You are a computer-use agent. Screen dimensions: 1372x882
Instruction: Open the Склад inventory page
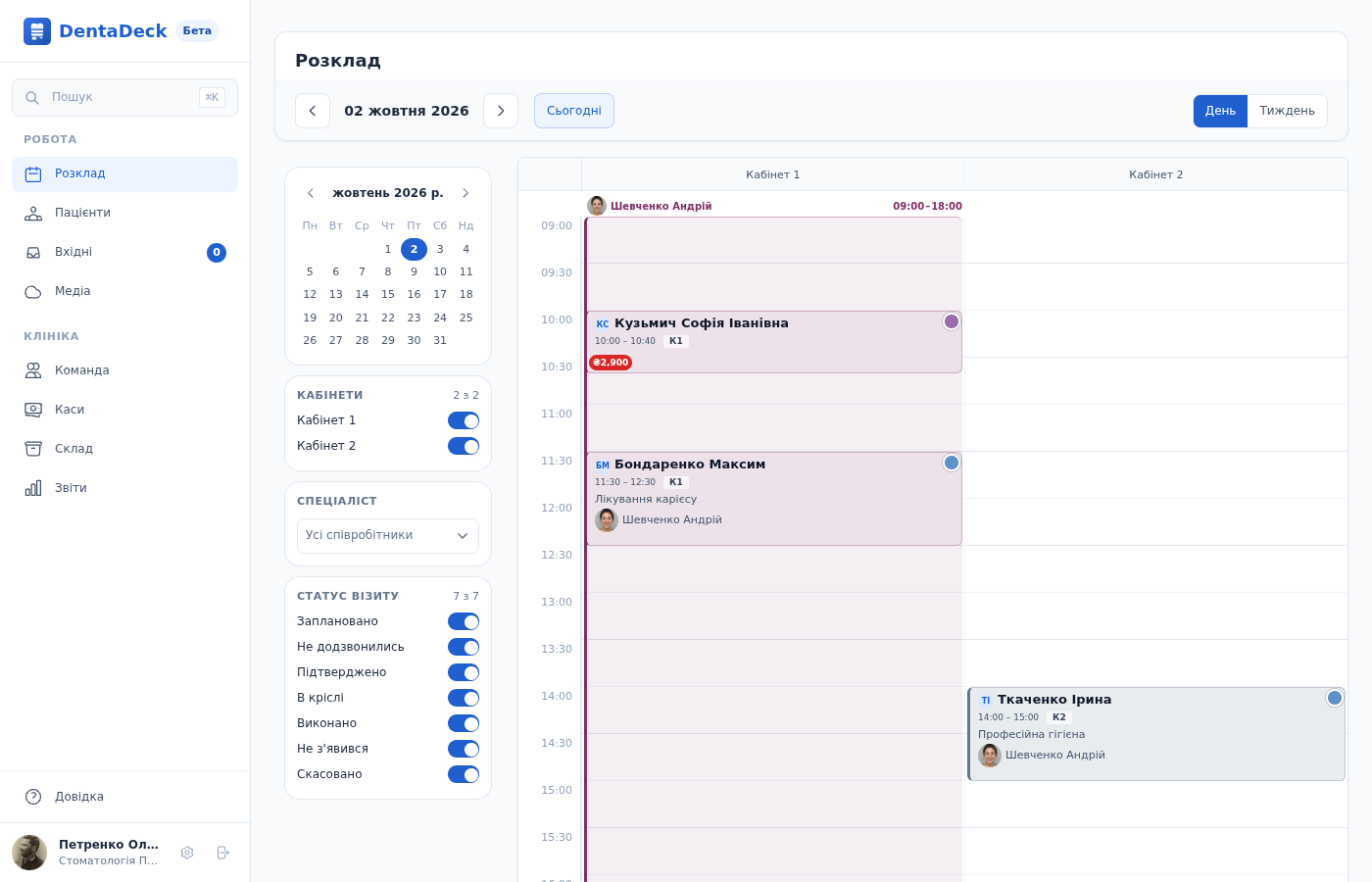point(124,449)
